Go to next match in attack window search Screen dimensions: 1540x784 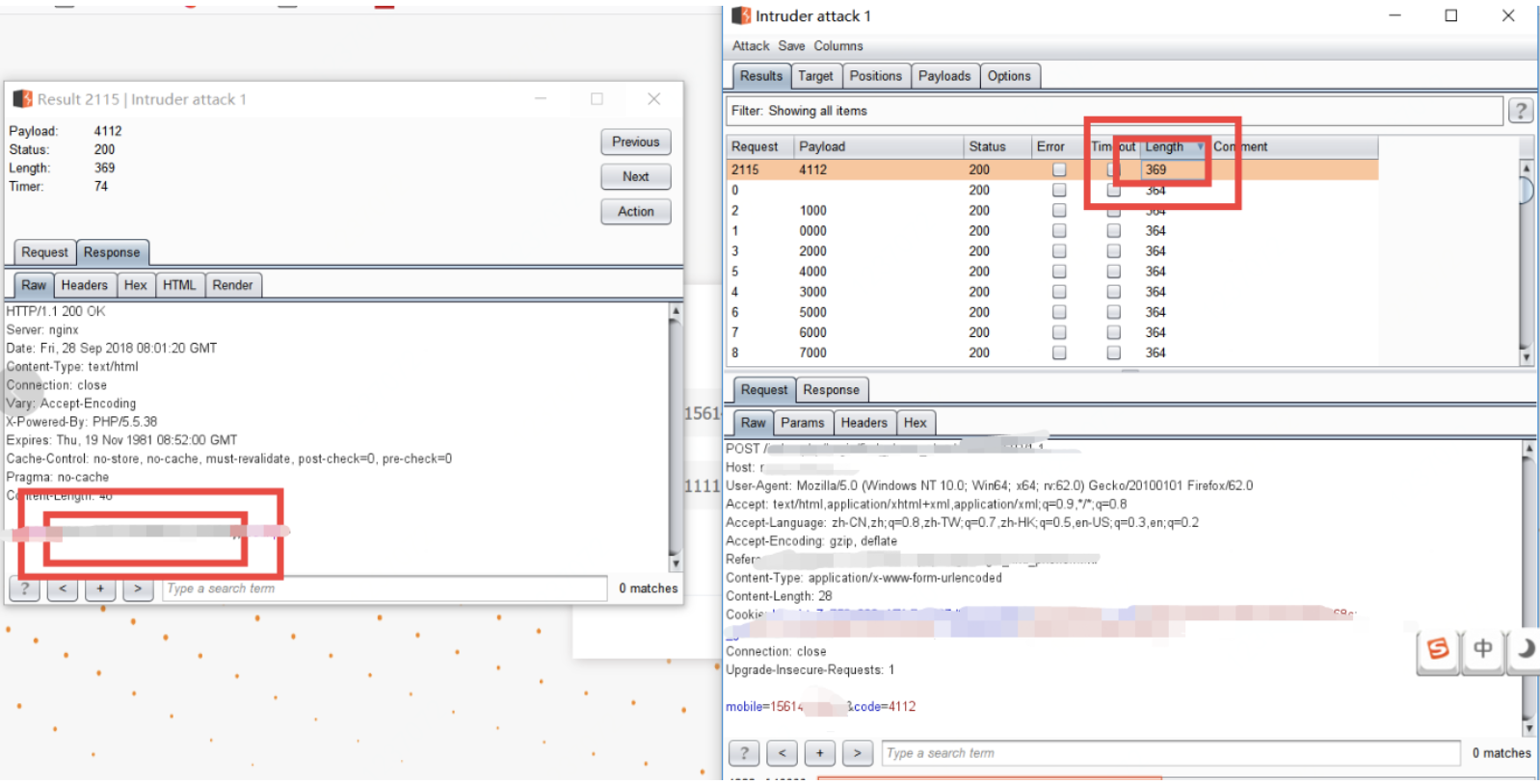[857, 753]
